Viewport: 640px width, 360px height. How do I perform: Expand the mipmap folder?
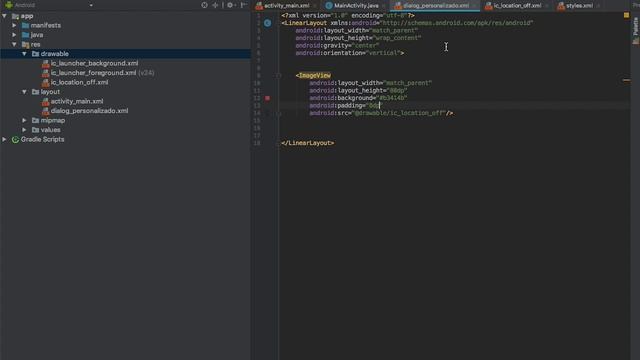[x=24, y=120]
